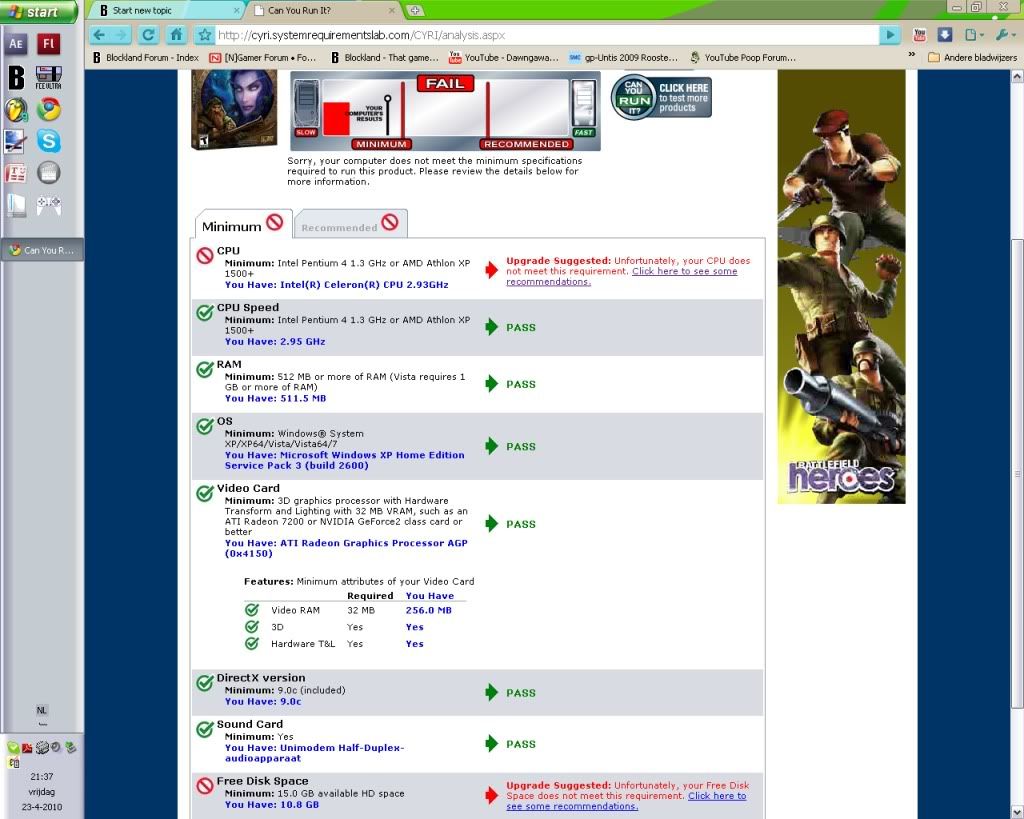Open the FCE Ultra emulator icon
1024x819 pixels.
[48, 76]
